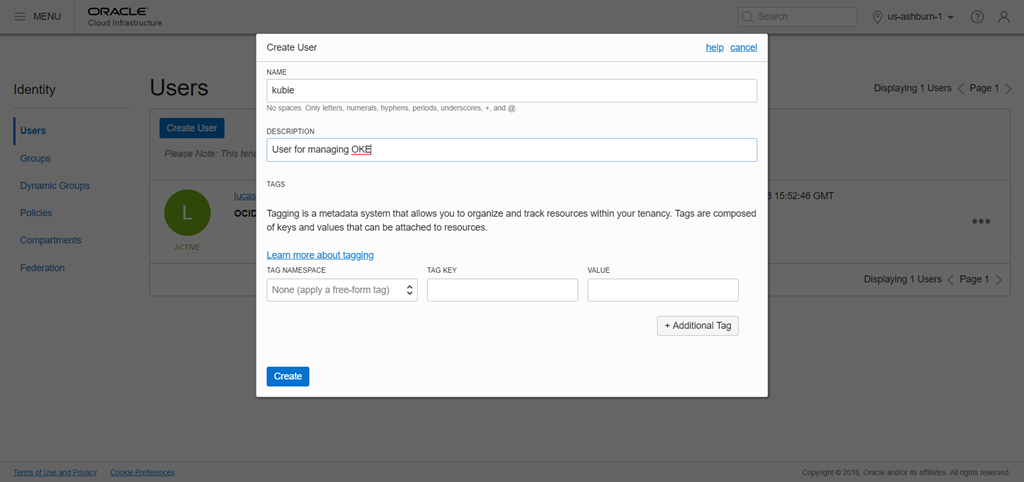The height and width of the screenshot is (482, 1024).
Task: Expand the us-ashburn-1 region selector
Action: [914, 17]
